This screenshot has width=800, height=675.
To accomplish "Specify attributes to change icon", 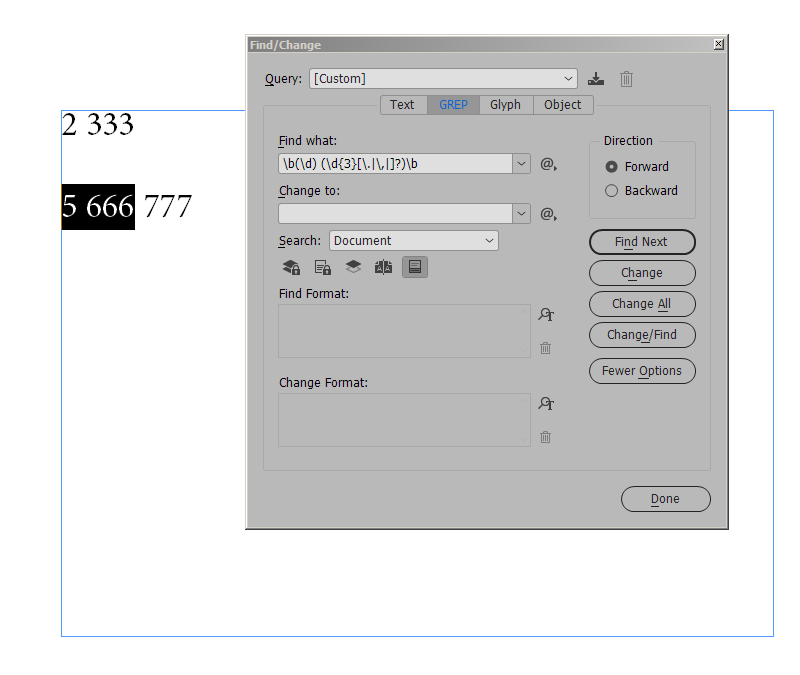I will (546, 404).
